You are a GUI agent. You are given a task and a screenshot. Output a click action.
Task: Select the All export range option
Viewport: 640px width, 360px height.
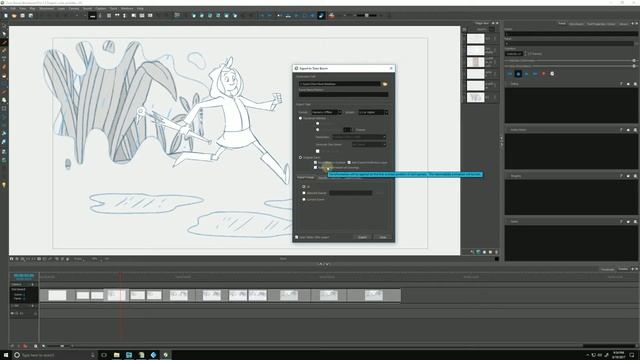point(304,187)
